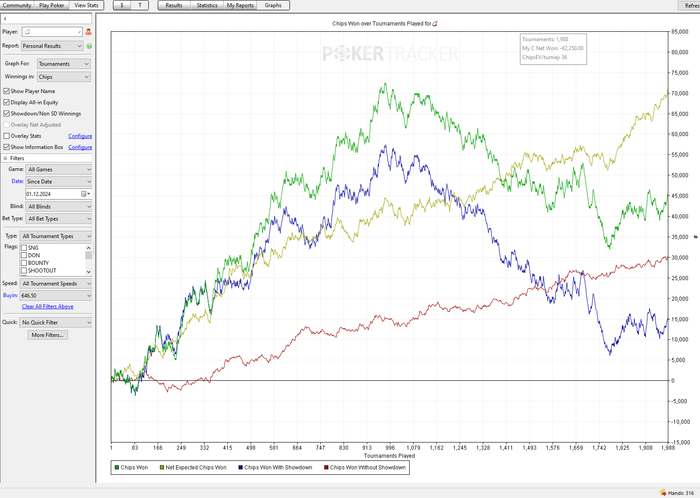The width and height of the screenshot is (700, 498).
Task: Click the Refresh button
Action: tap(689, 5)
